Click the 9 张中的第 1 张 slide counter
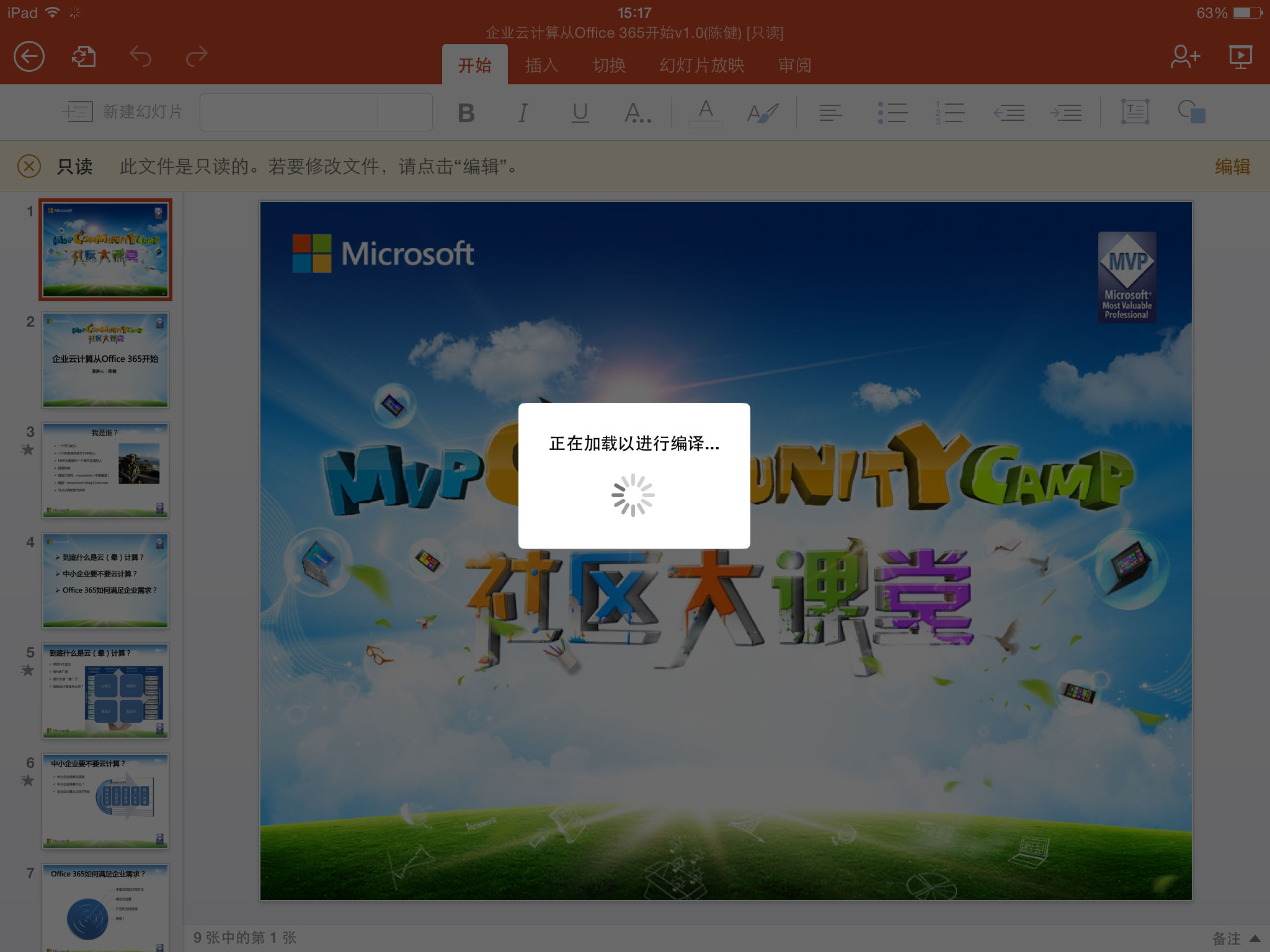 245,938
